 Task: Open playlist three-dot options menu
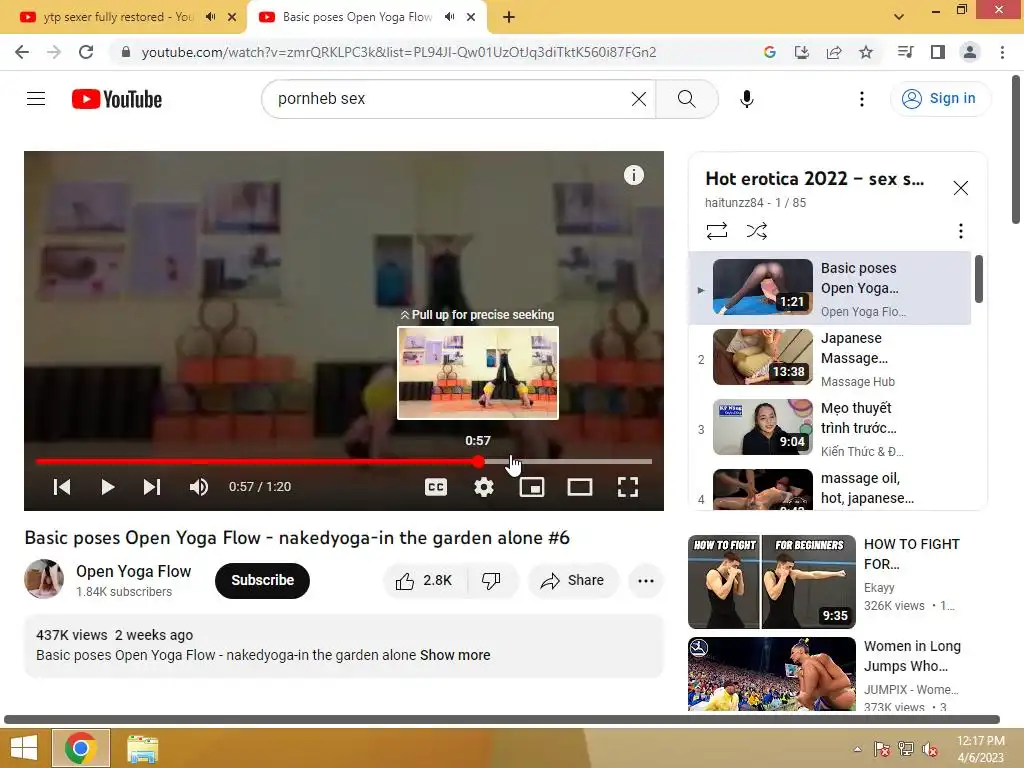click(x=960, y=231)
